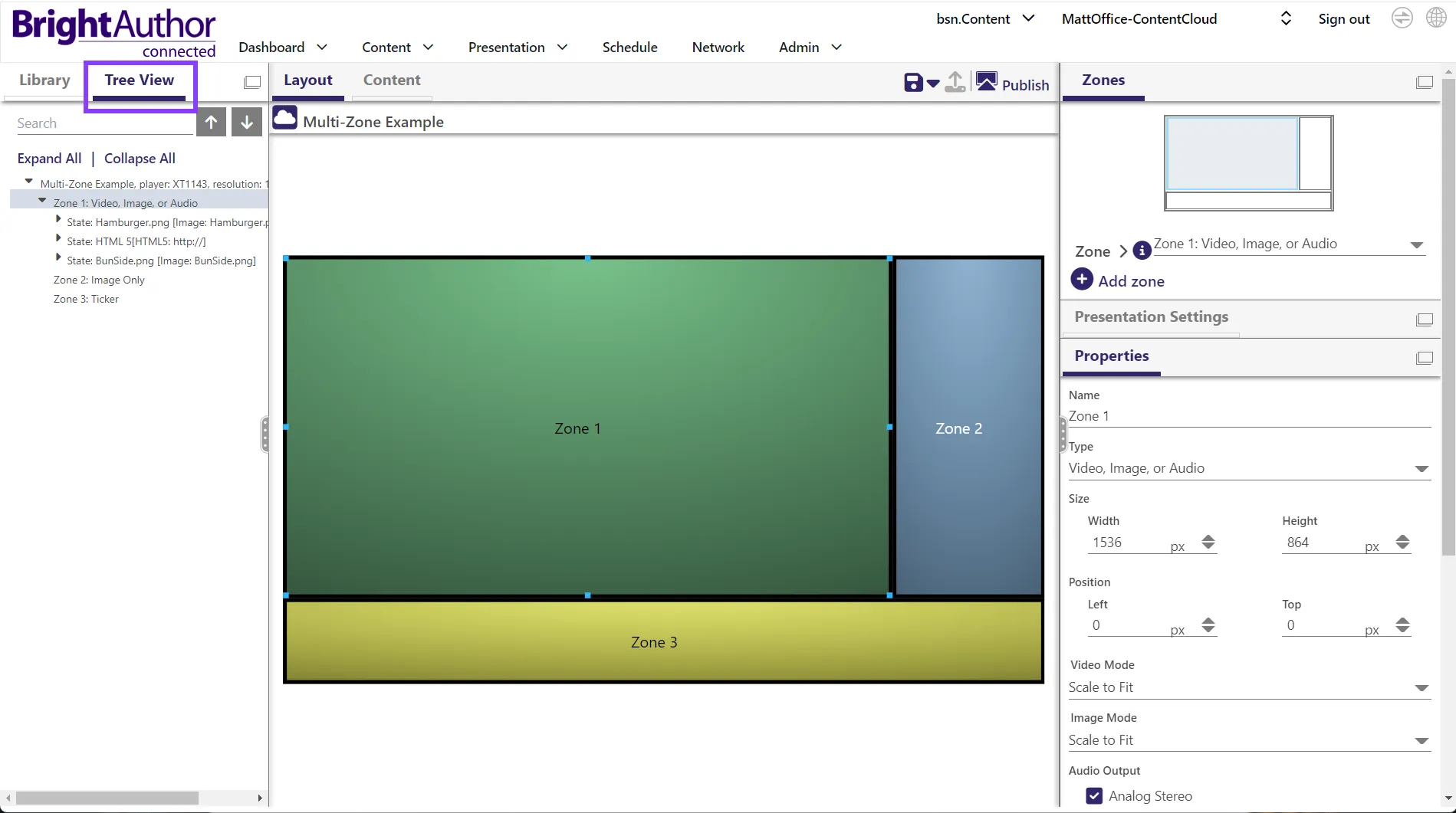
Task: Maximize the Library panel icon
Action: coord(252,82)
